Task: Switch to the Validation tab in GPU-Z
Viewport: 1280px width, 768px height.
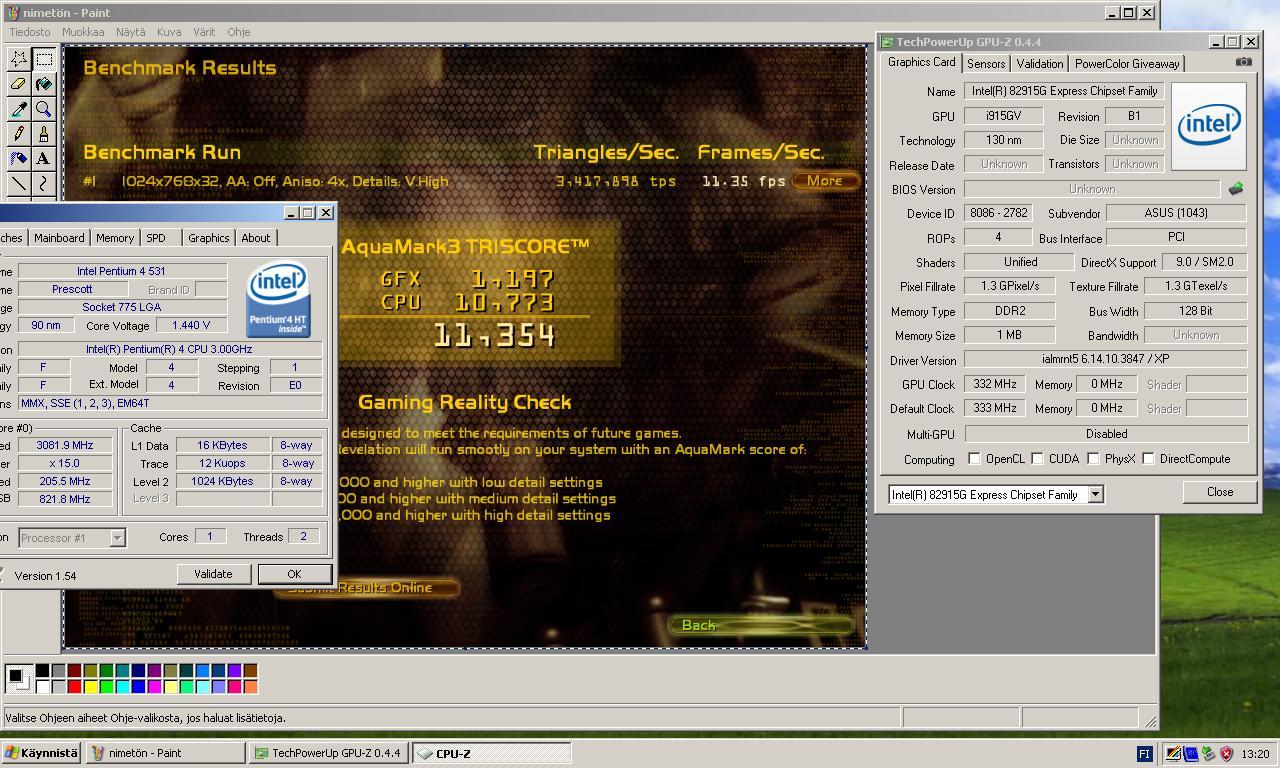Action: pos(1040,64)
